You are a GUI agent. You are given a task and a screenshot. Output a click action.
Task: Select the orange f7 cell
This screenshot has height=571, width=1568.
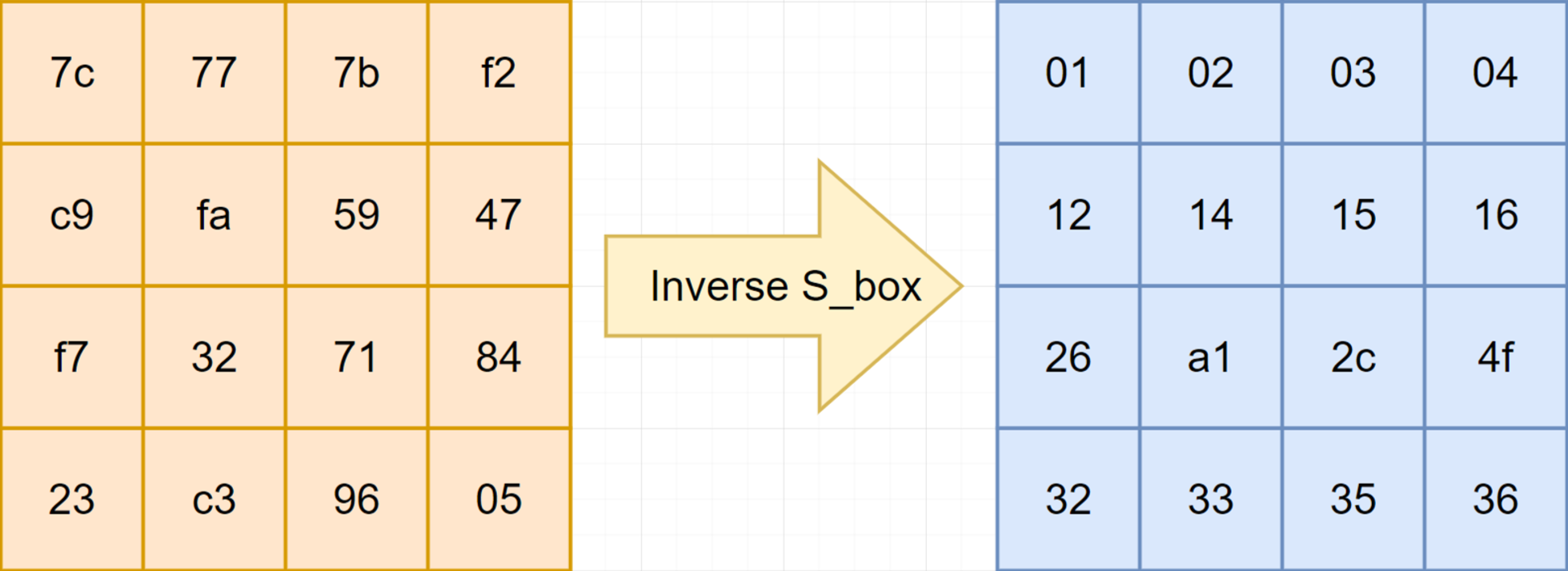coord(72,357)
